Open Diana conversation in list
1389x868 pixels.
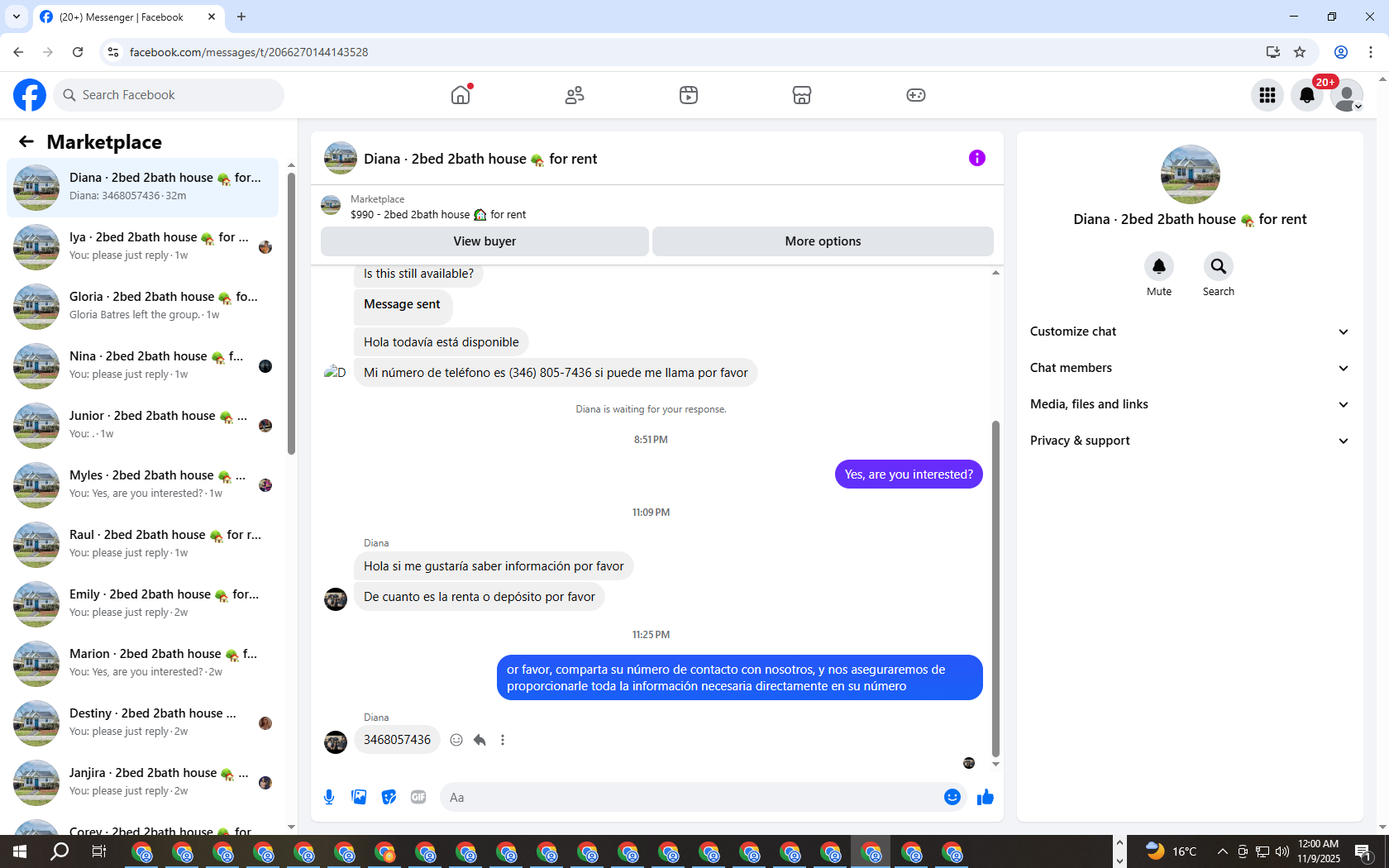(142, 188)
